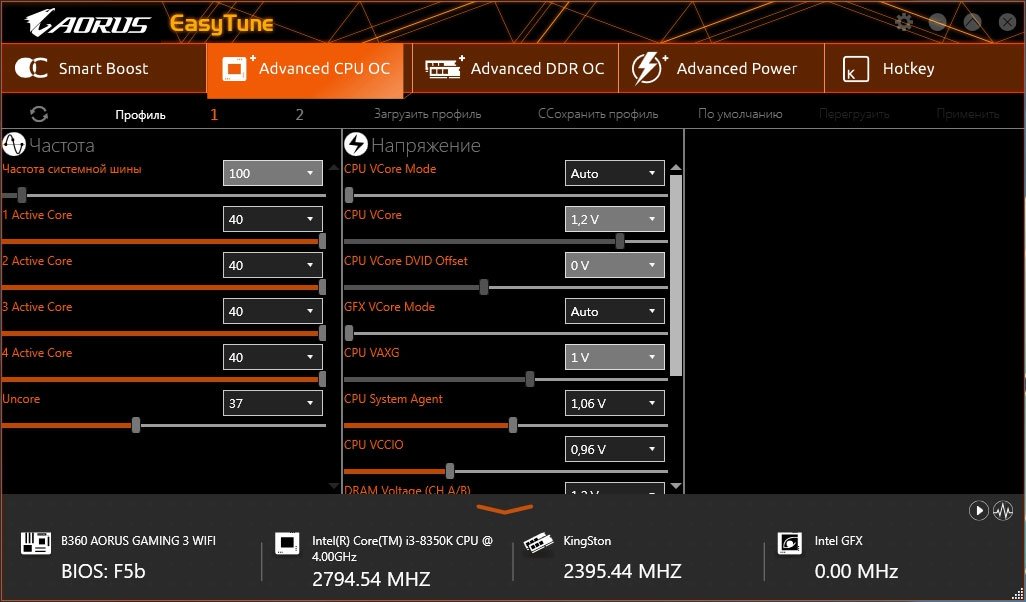Click Загрузить профиль to load a profile
The width and height of the screenshot is (1026, 602).
pyautogui.click(x=428, y=114)
